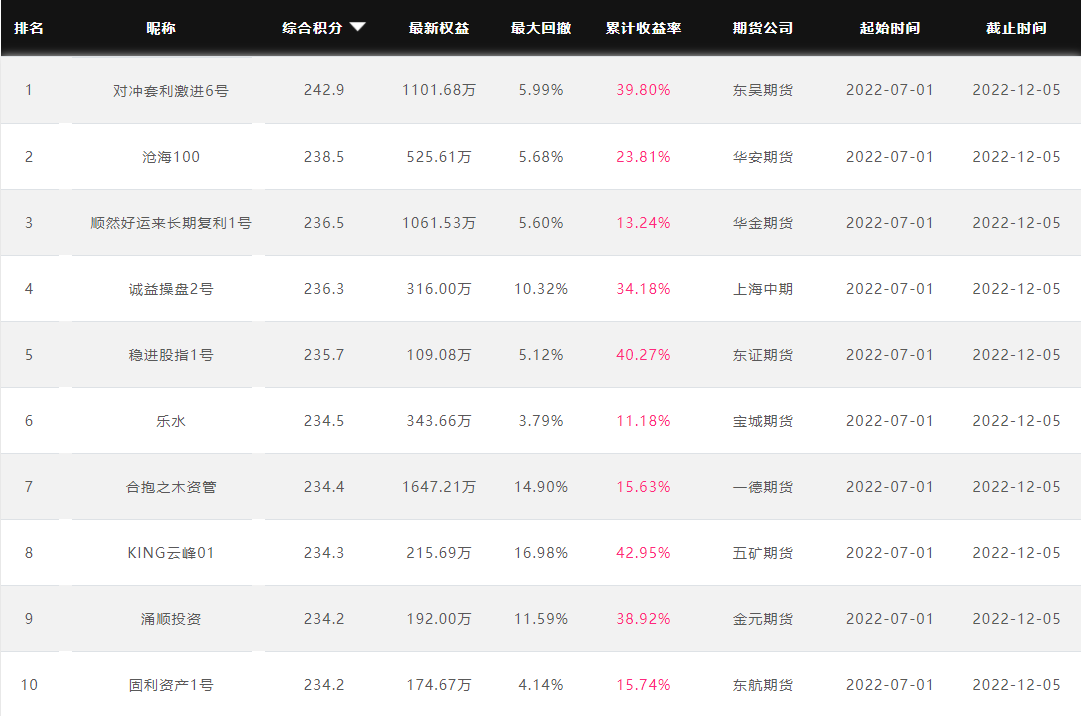
Task: Click the 起始时间 column header
Action: (889, 28)
